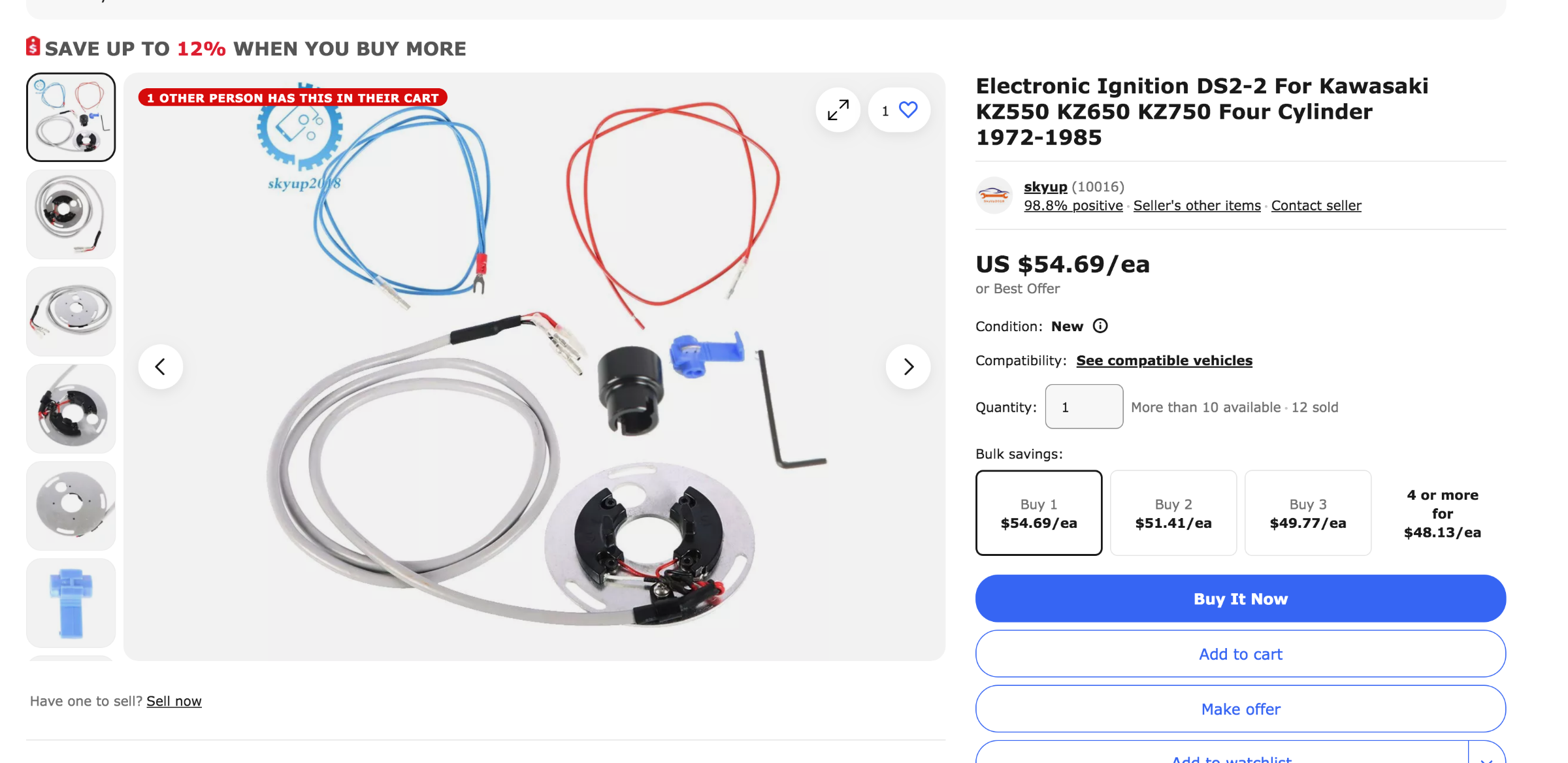
Task: Click the Add to cart button
Action: point(1241,654)
